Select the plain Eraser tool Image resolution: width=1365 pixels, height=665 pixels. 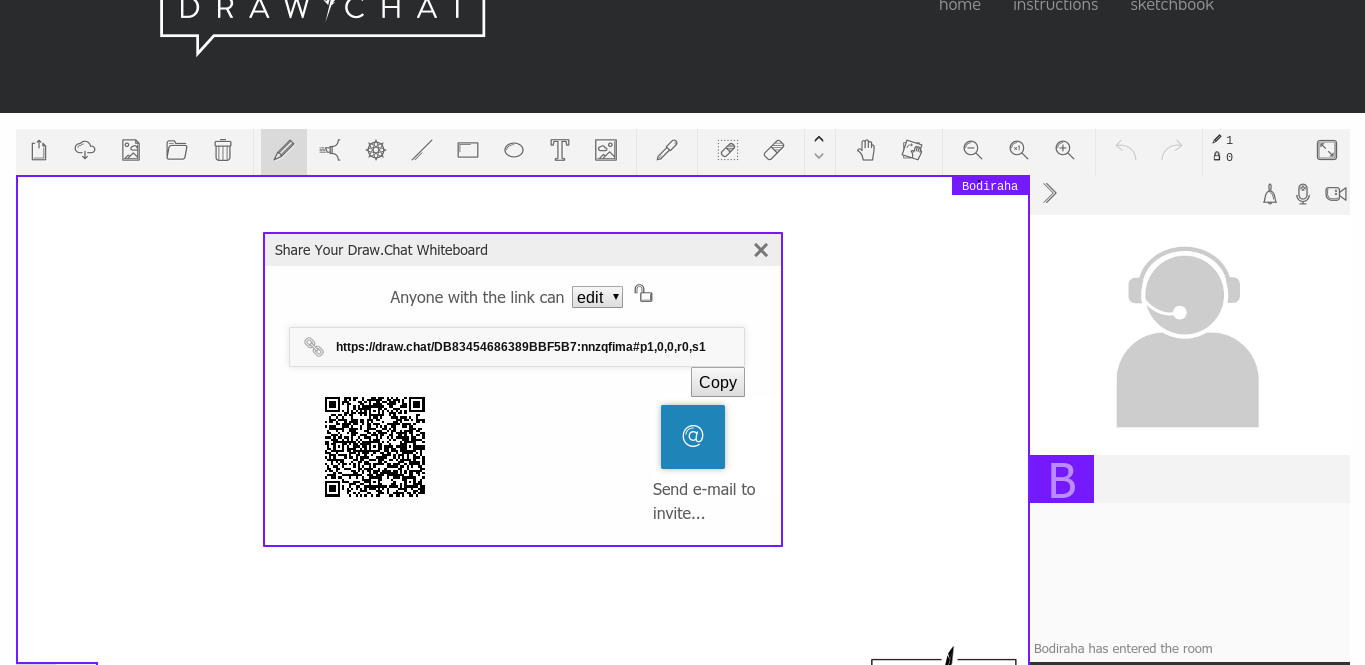click(x=774, y=150)
